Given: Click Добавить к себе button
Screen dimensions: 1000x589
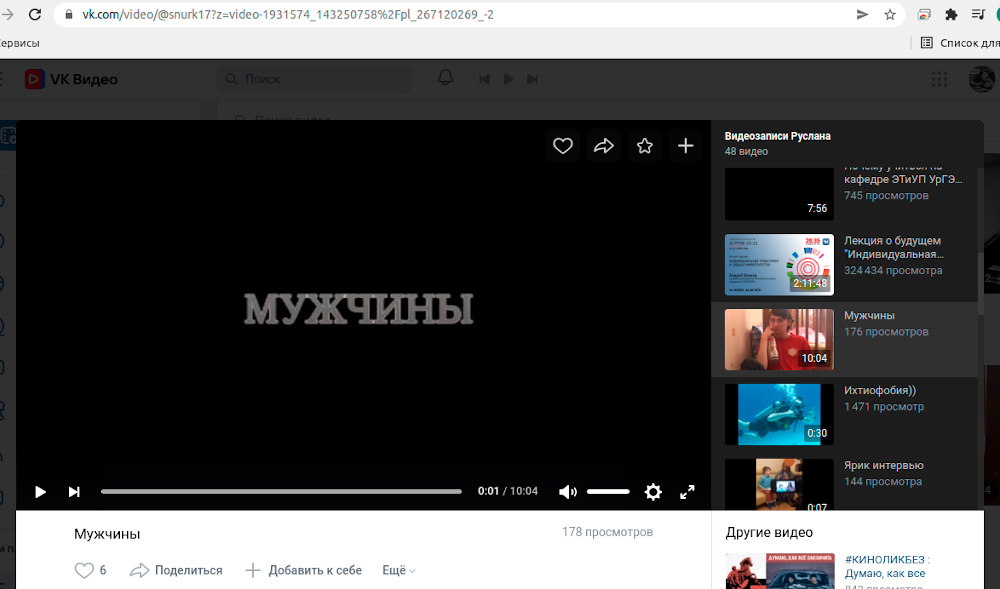Looking at the screenshot, I should tap(304, 570).
